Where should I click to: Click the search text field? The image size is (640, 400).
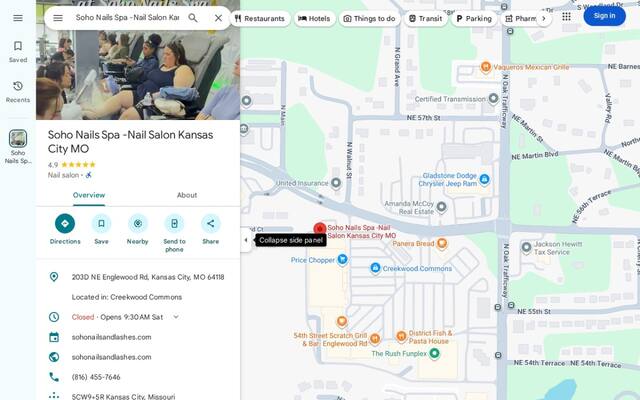click(x=127, y=18)
